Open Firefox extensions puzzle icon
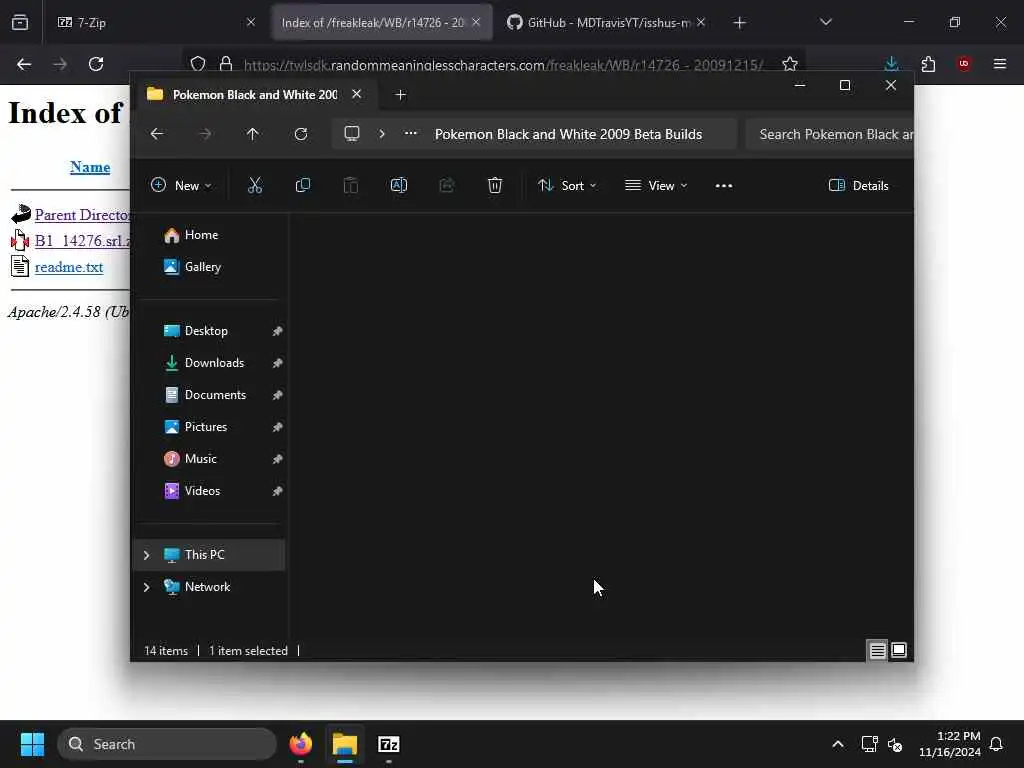 tap(928, 64)
